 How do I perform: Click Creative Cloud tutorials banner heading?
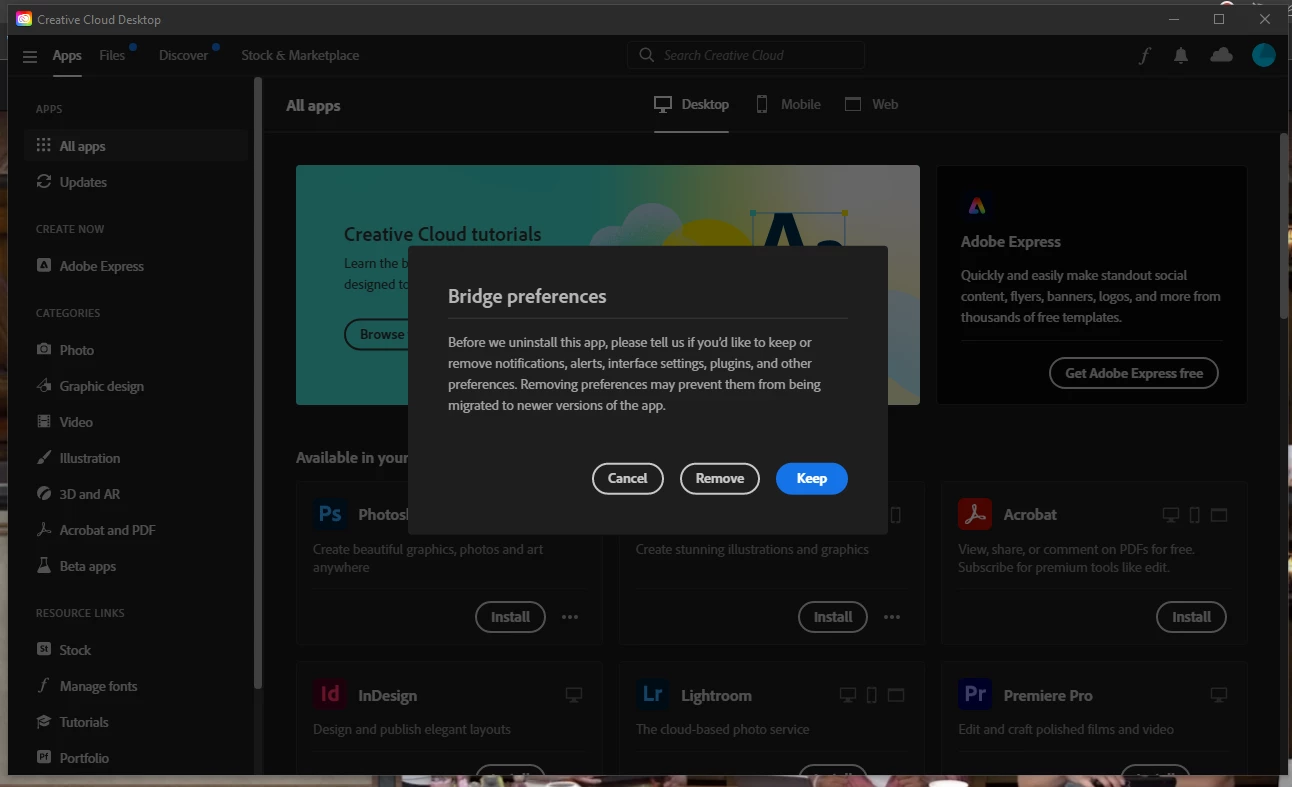(x=442, y=234)
